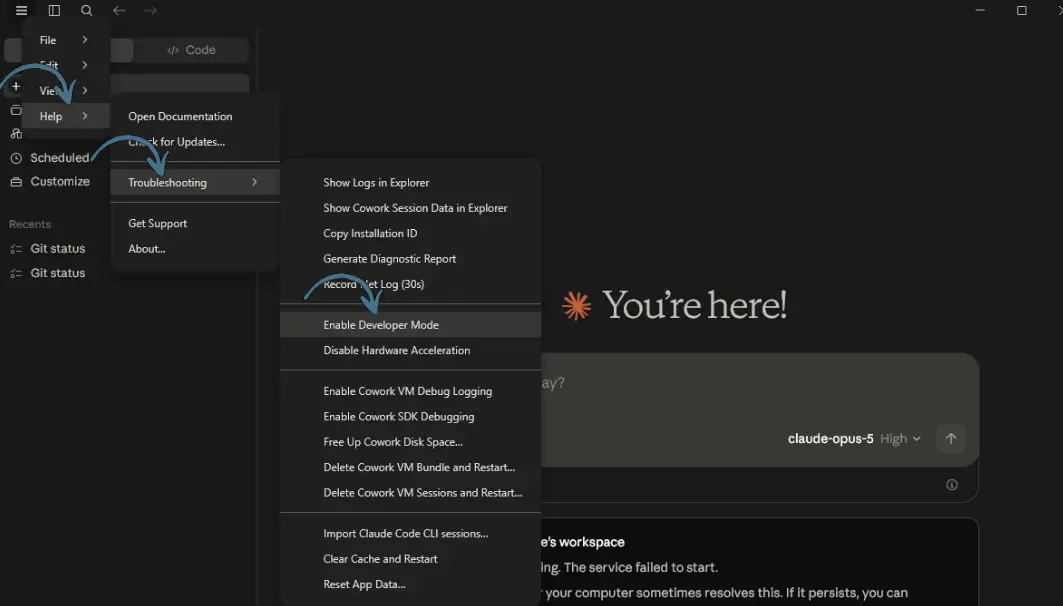Disable Hardware Acceleration
Viewport: 1063px width, 606px height.
pyautogui.click(x=410, y=350)
